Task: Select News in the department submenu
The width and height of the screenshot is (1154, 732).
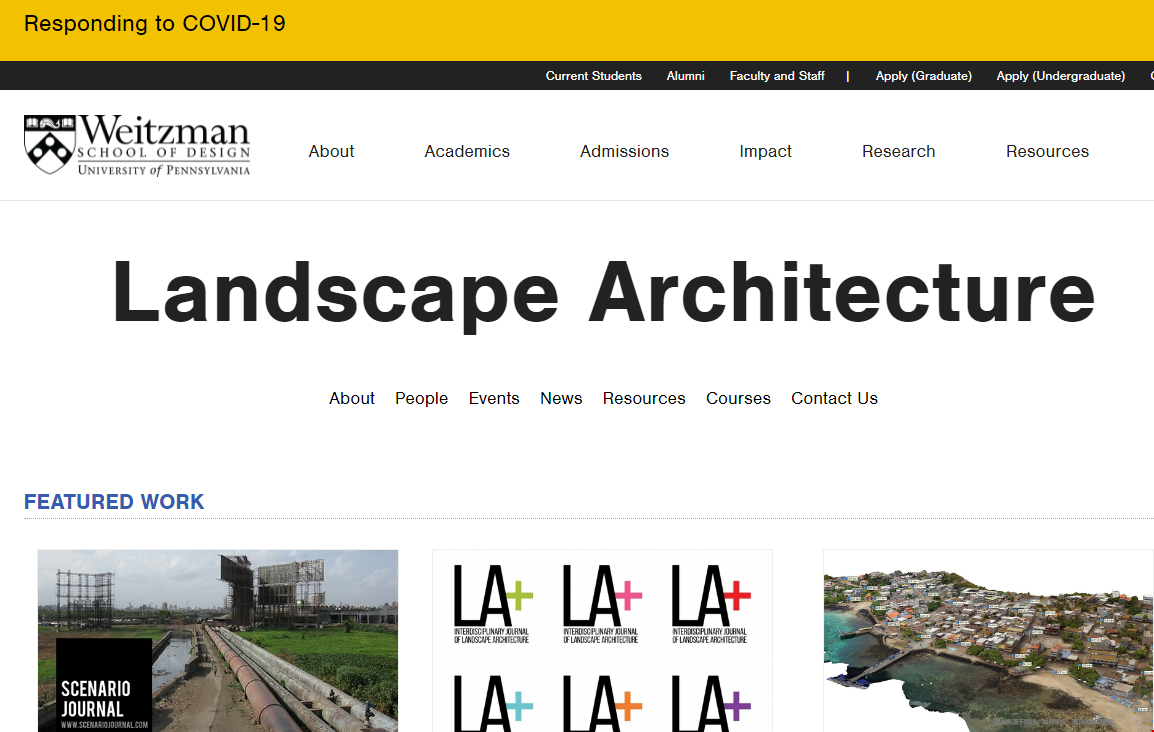Action: click(561, 398)
